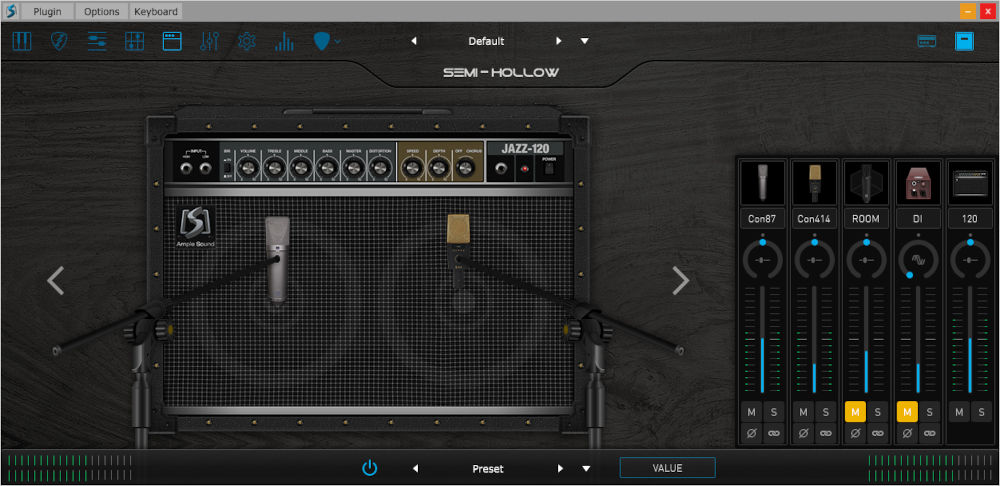Open the piano keyboard panel icon

coord(22,41)
